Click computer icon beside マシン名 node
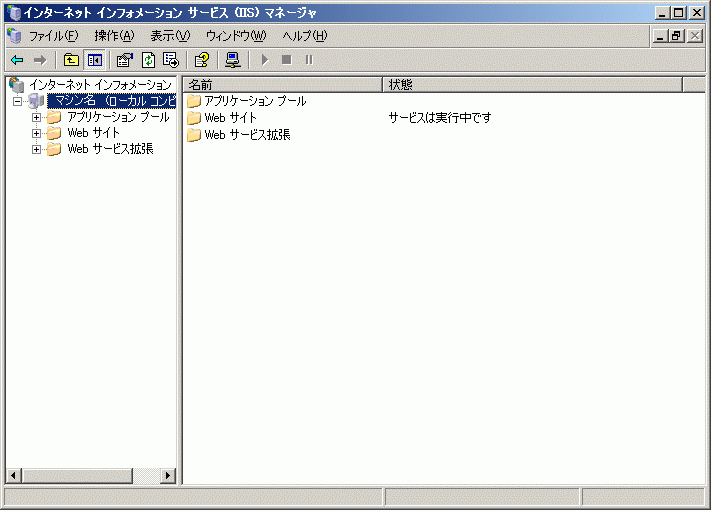The height and width of the screenshot is (512, 711). click(36, 101)
